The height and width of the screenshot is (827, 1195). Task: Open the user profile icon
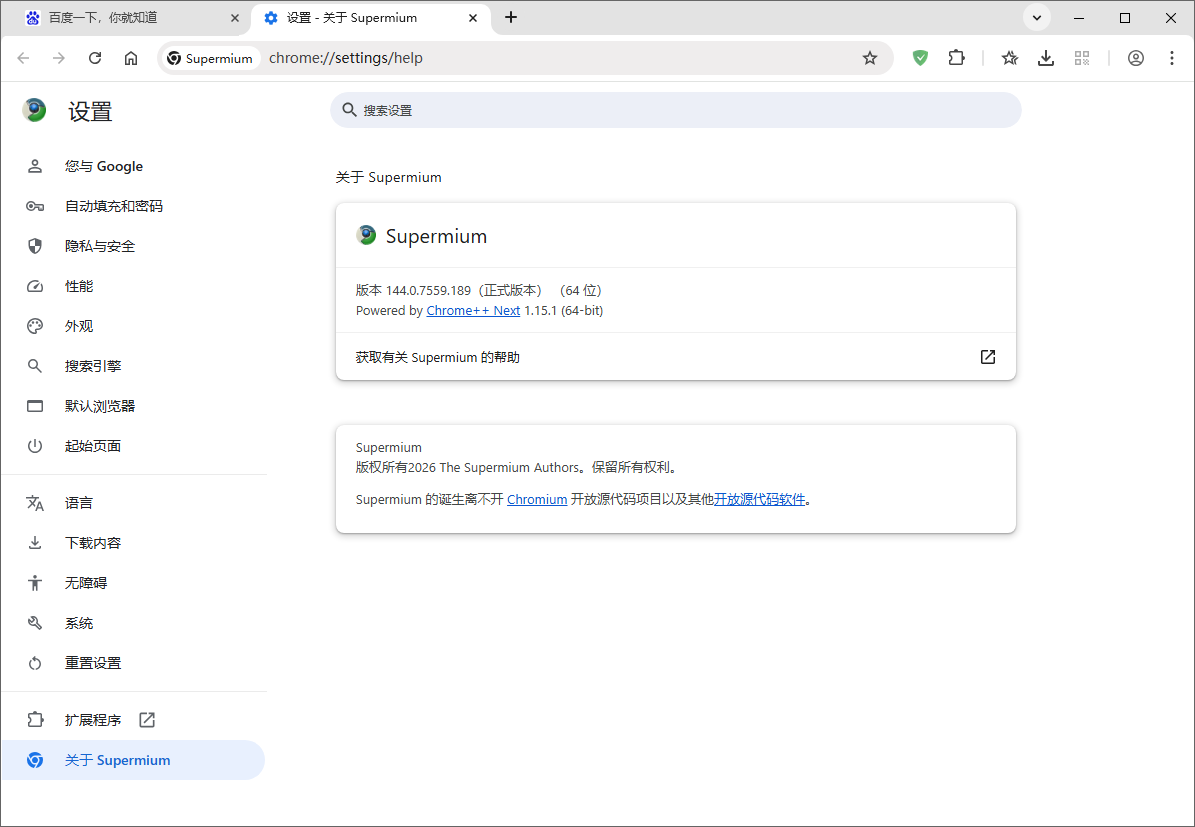click(x=1136, y=58)
